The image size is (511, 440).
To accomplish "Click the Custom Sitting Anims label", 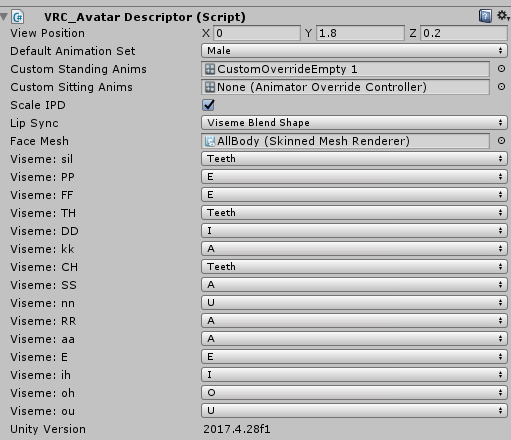I will click(x=71, y=87).
